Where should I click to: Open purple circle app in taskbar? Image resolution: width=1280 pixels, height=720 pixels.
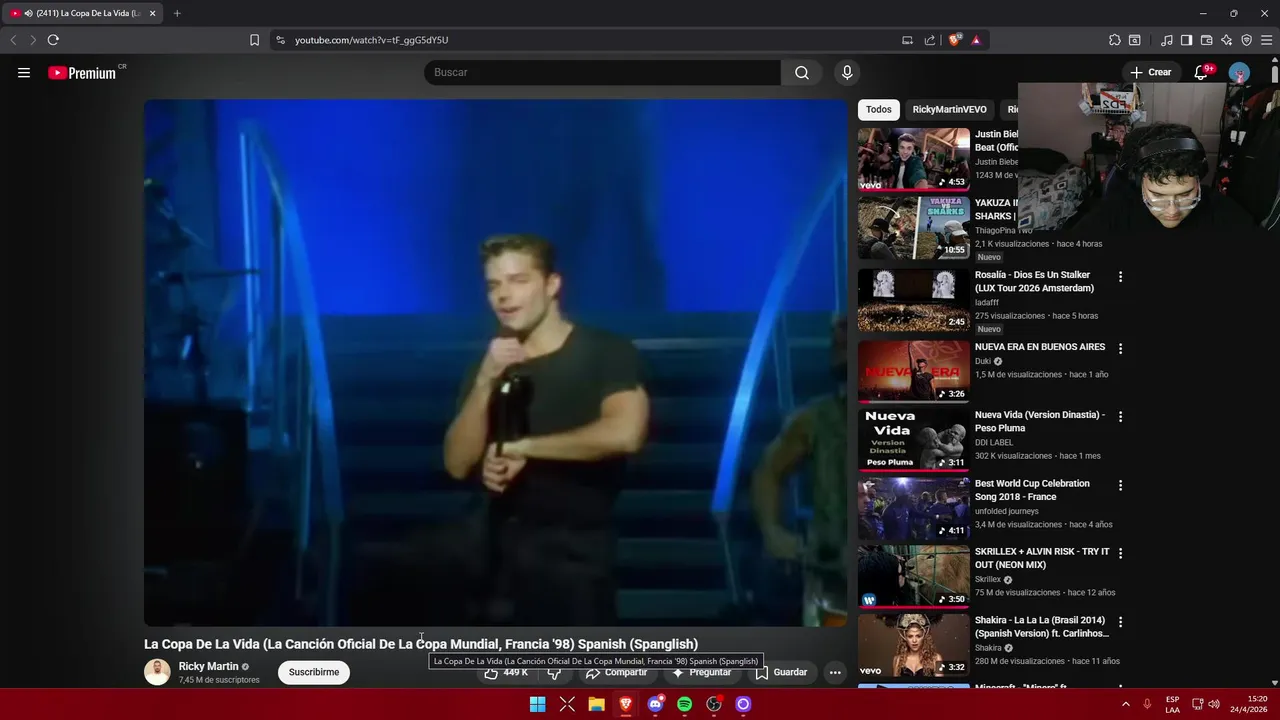click(743, 704)
